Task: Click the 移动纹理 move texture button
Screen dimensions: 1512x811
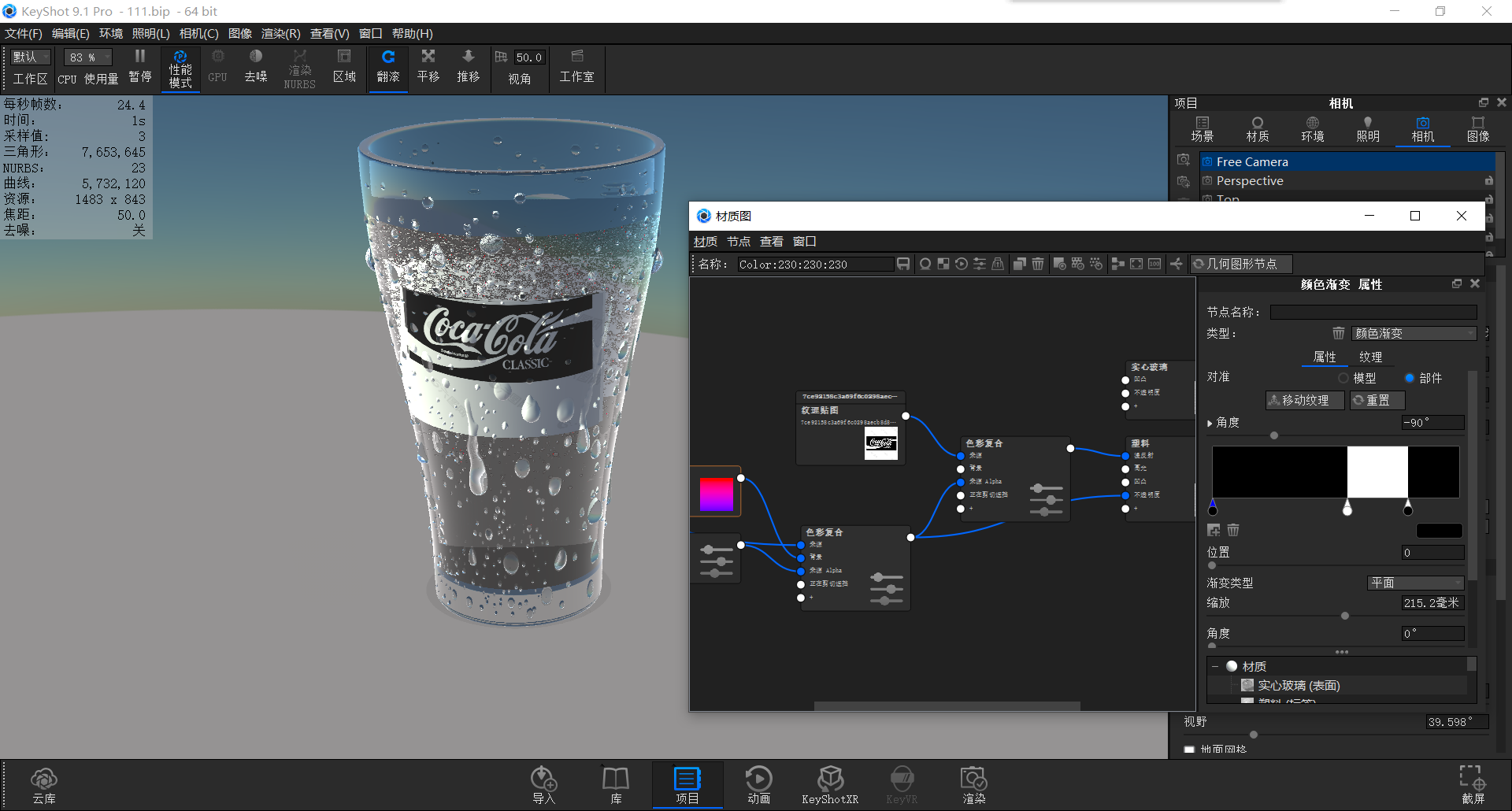Action: tap(1304, 400)
